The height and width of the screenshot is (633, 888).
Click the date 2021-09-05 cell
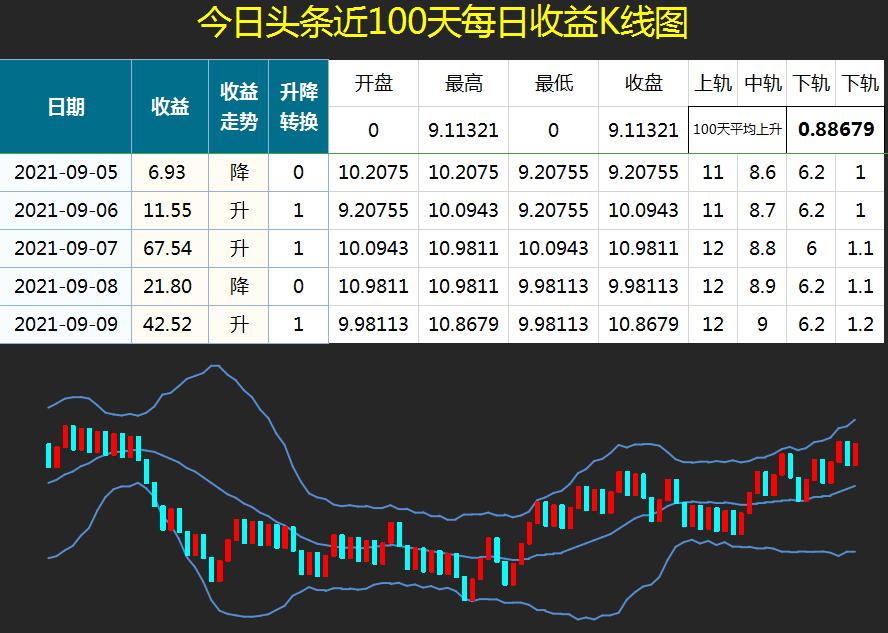pyautogui.click(x=66, y=172)
